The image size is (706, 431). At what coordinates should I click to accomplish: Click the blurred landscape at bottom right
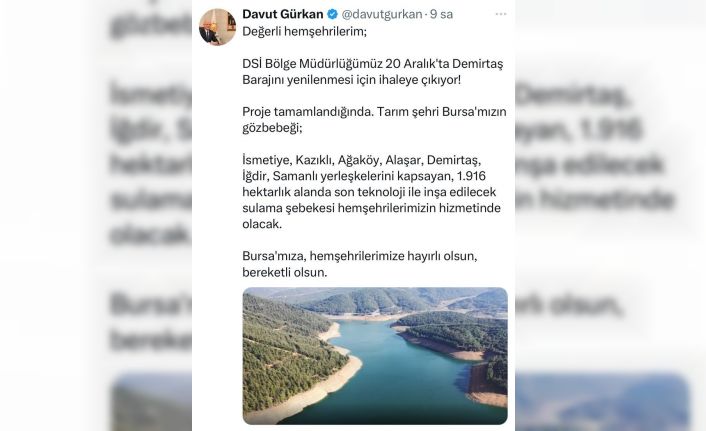pos(602,401)
